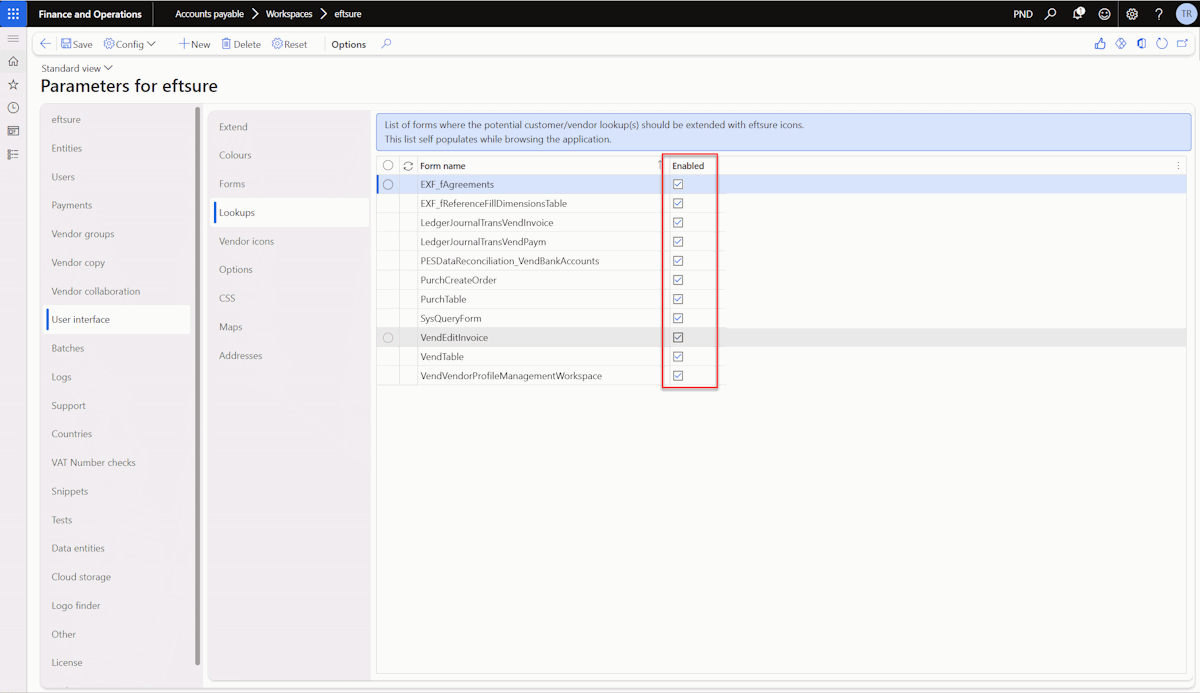Toggle Enabled for EXF_fAgreements
The height and width of the screenshot is (693, 1200).
click(678, 184)
